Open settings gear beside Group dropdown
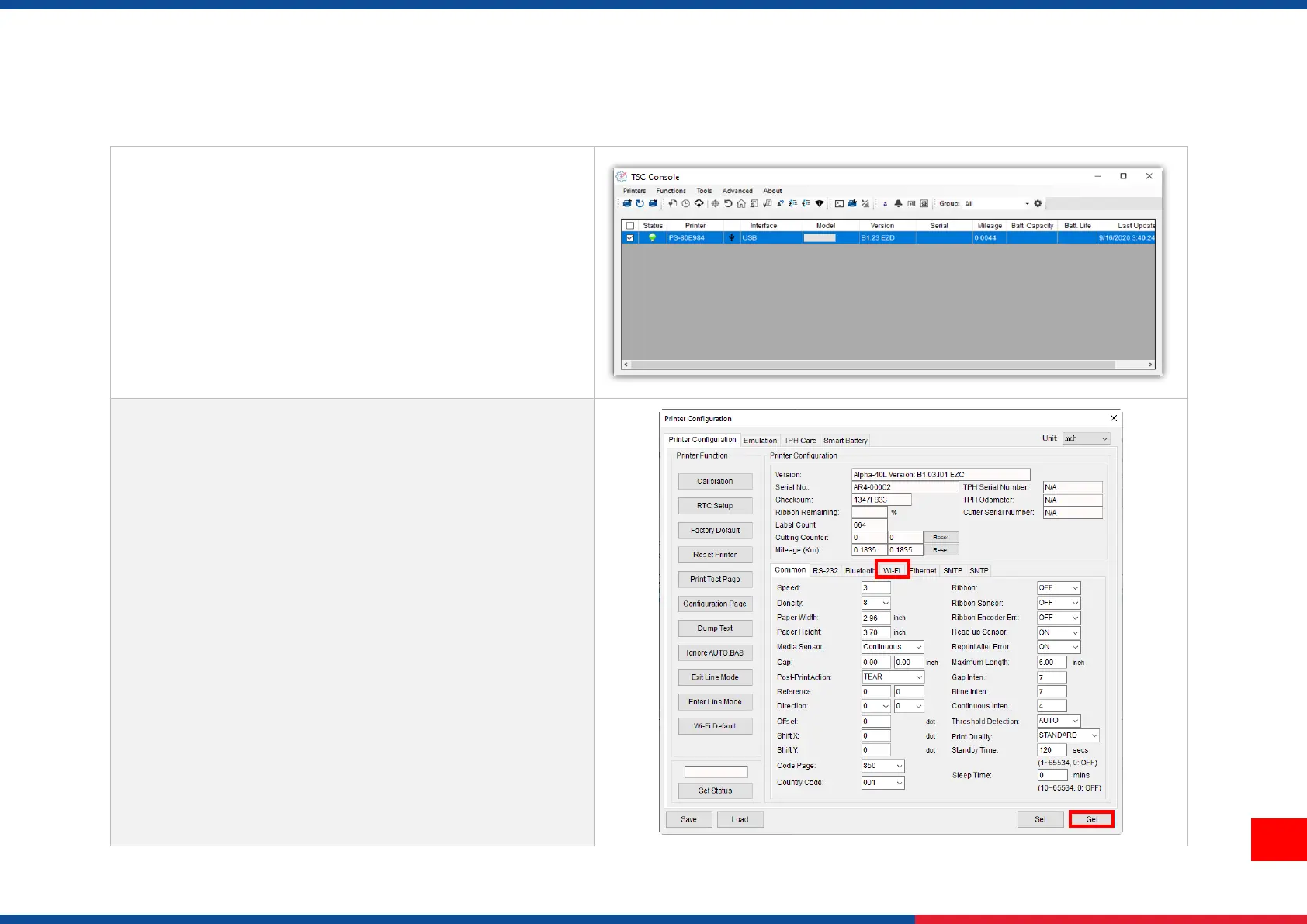 [x=1038, y=204]
